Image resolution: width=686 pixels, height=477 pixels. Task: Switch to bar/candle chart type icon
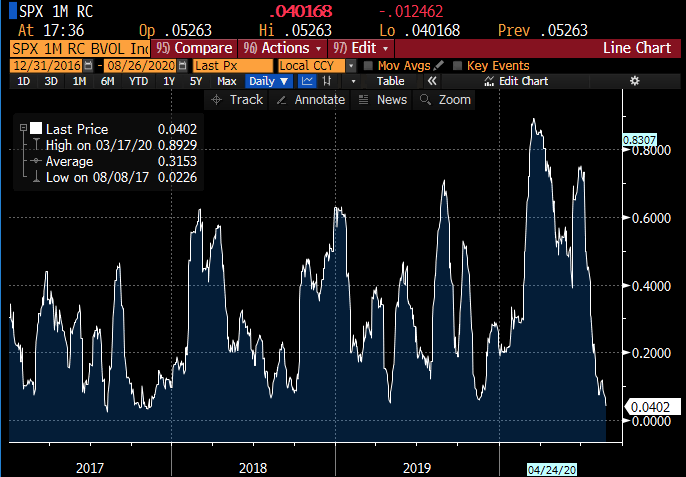click(327, 81)
